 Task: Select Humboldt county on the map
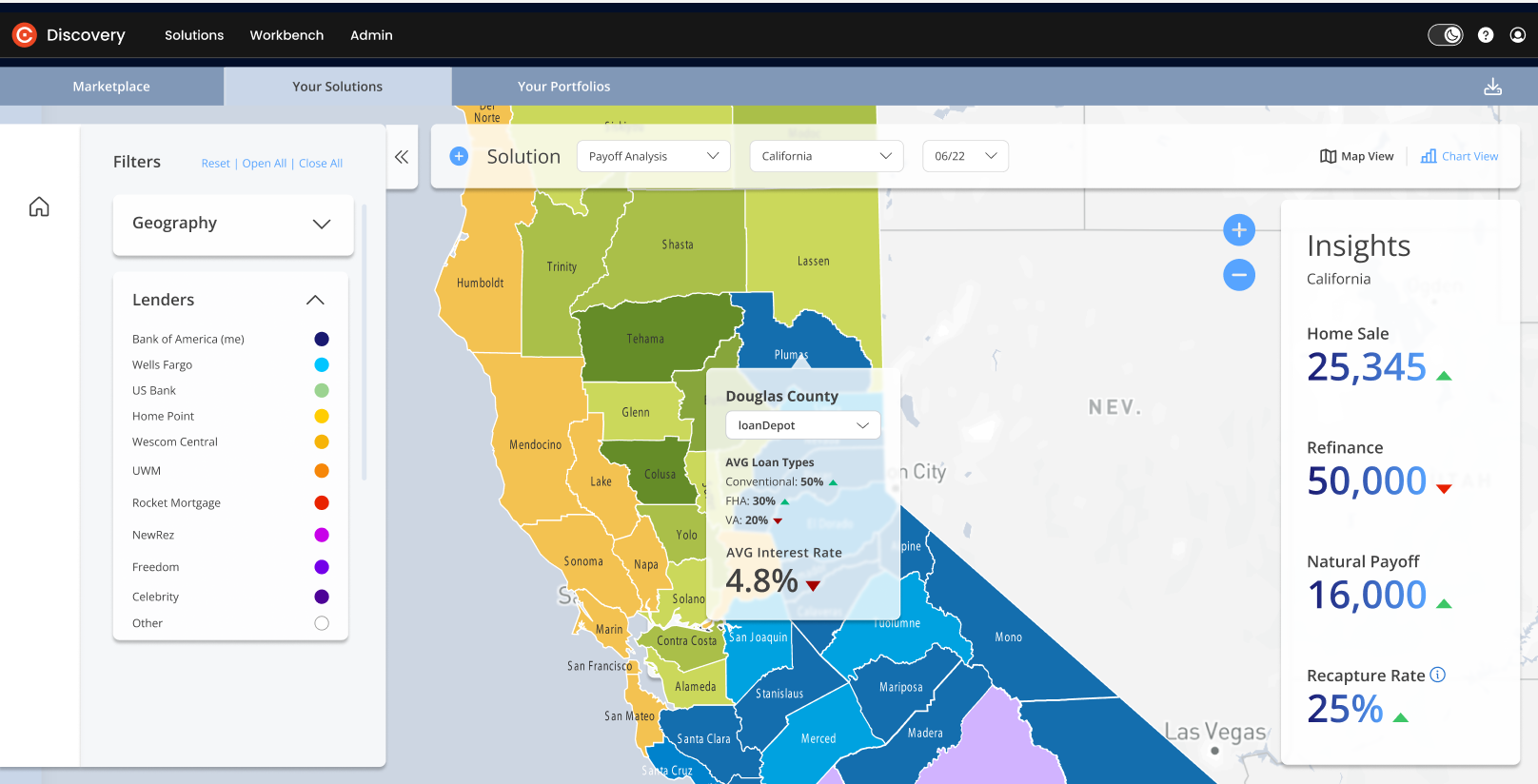[x=480, y=283]
